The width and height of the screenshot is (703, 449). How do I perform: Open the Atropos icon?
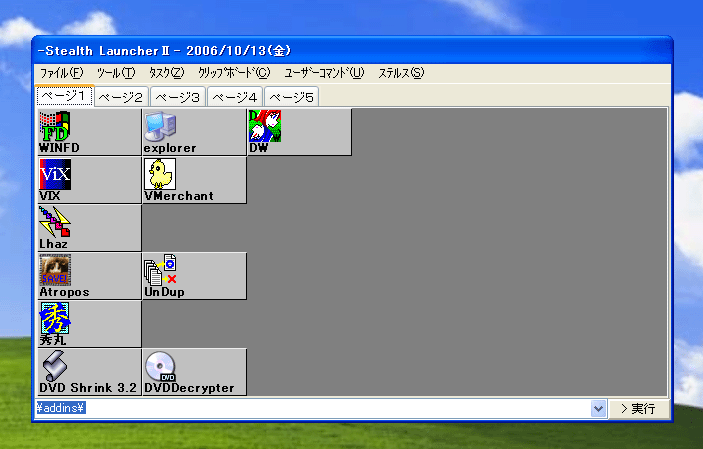(x=89, y=276)
